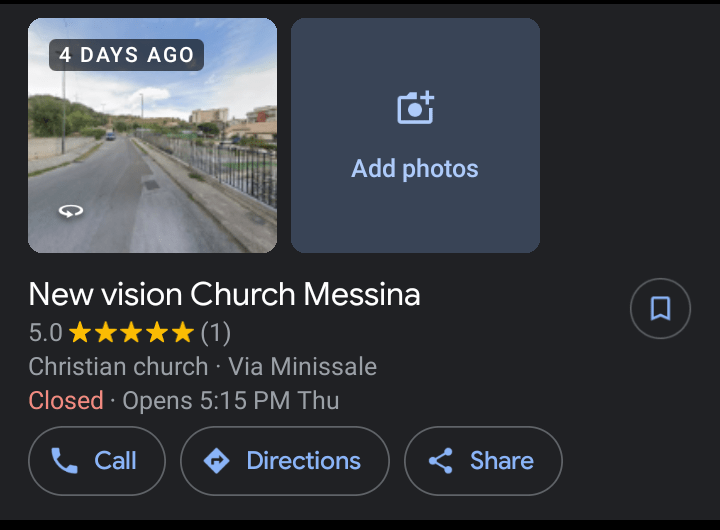The width and height of the screenshot is (720, 530).
Task: Tap the phone icon in Call
Action: pyautogui.click(x=64, y=461)
